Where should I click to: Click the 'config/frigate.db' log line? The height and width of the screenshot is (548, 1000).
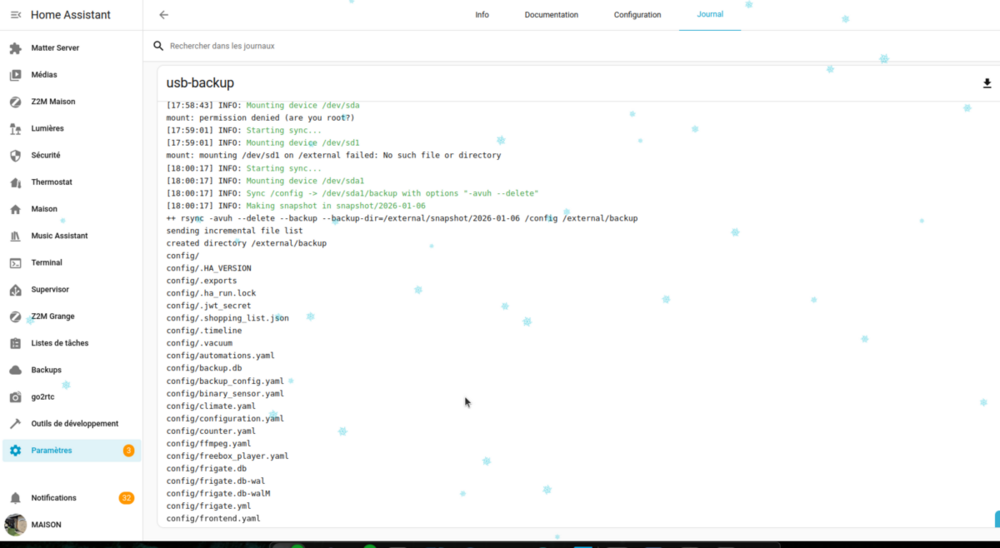pos(207,469)
